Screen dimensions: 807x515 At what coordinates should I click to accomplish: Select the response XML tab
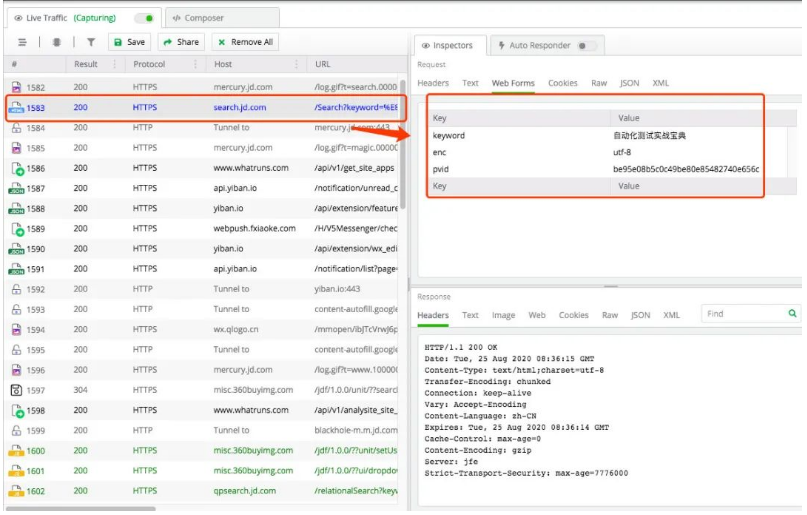coord(671,315)
